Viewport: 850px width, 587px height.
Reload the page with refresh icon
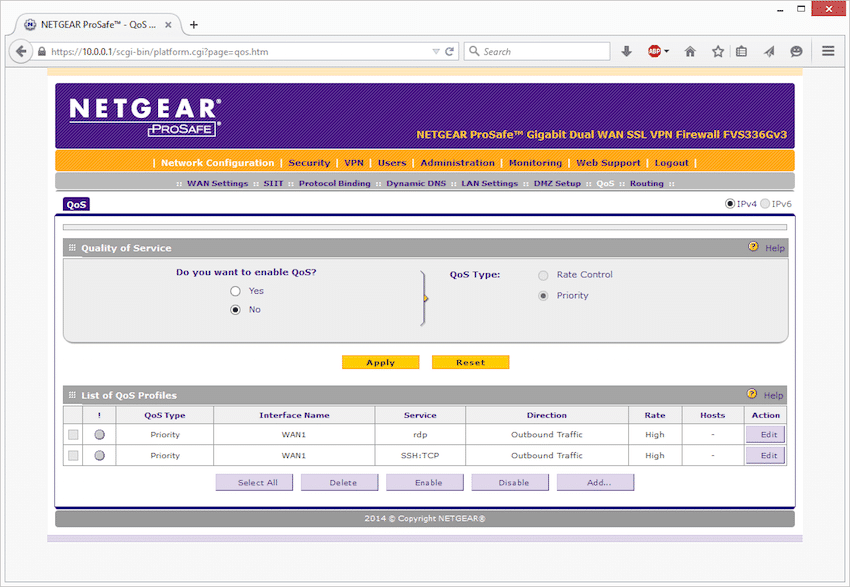coord(449,51)
